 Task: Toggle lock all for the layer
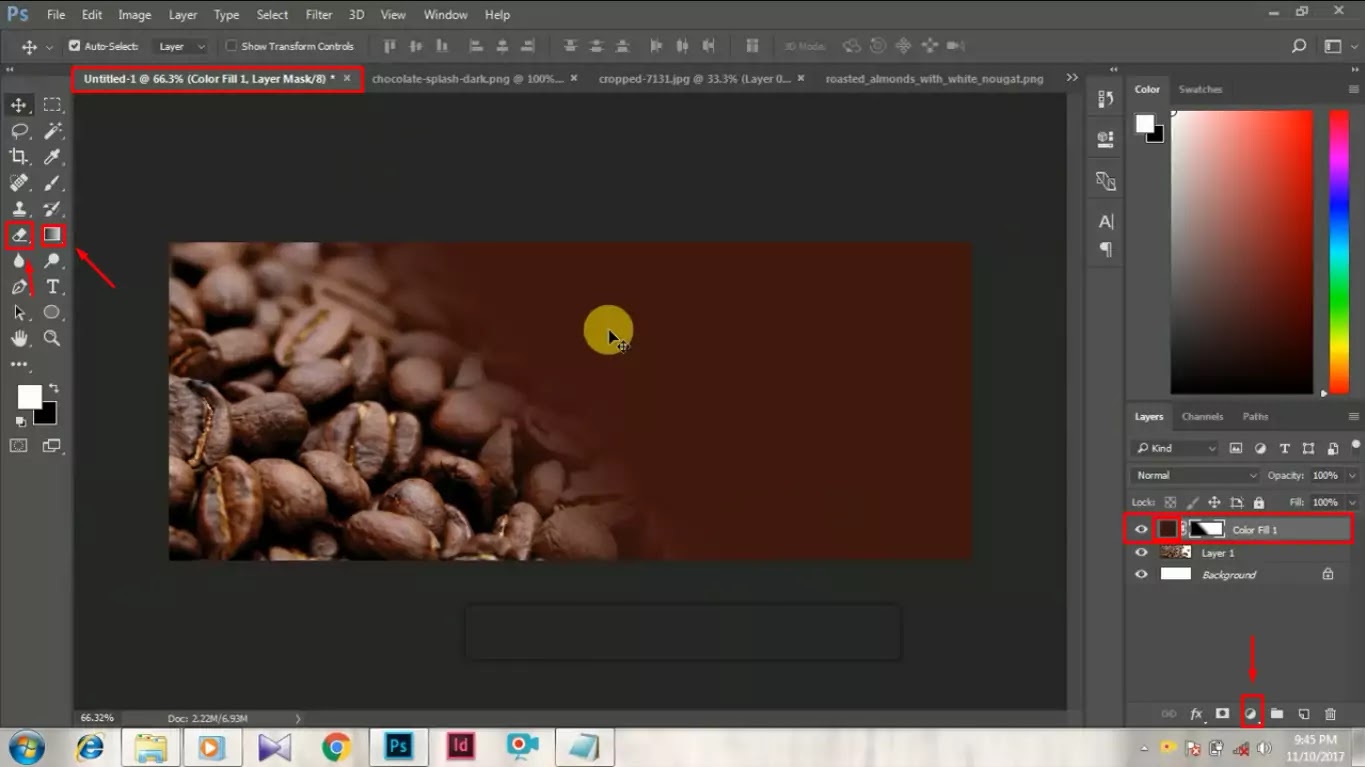tap(1258, 502)
